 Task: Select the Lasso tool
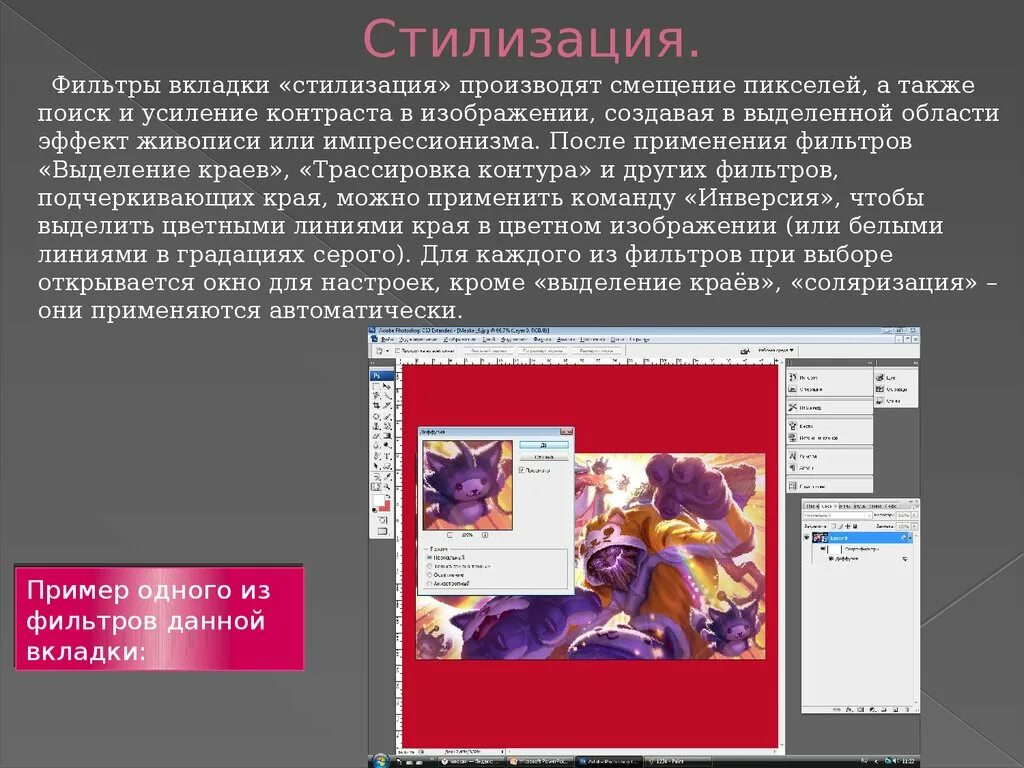click(376, 396)
